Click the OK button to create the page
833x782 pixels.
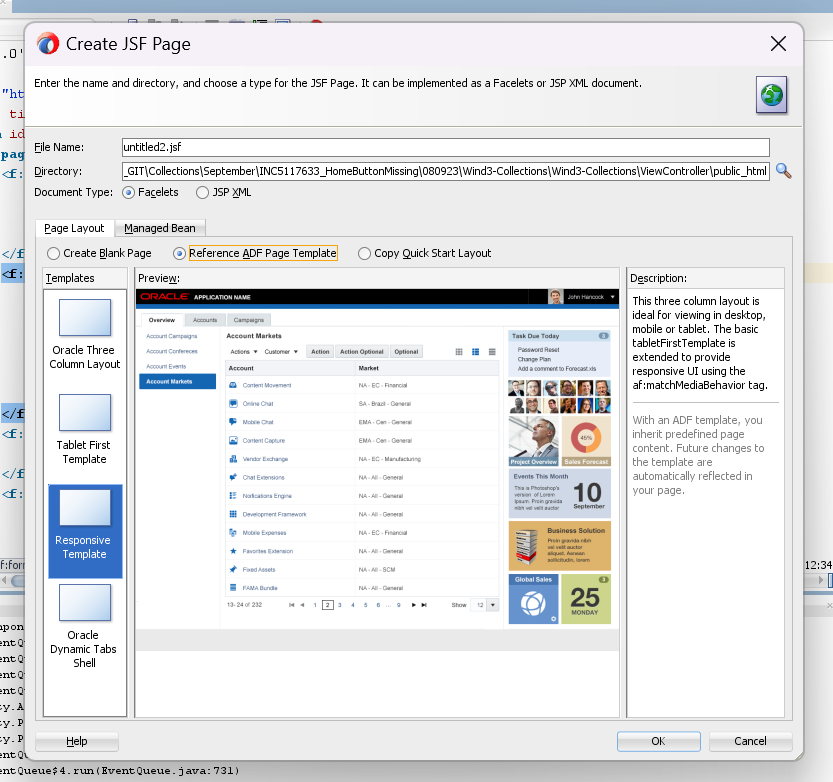pyautogui.click(x=658, y=741)
